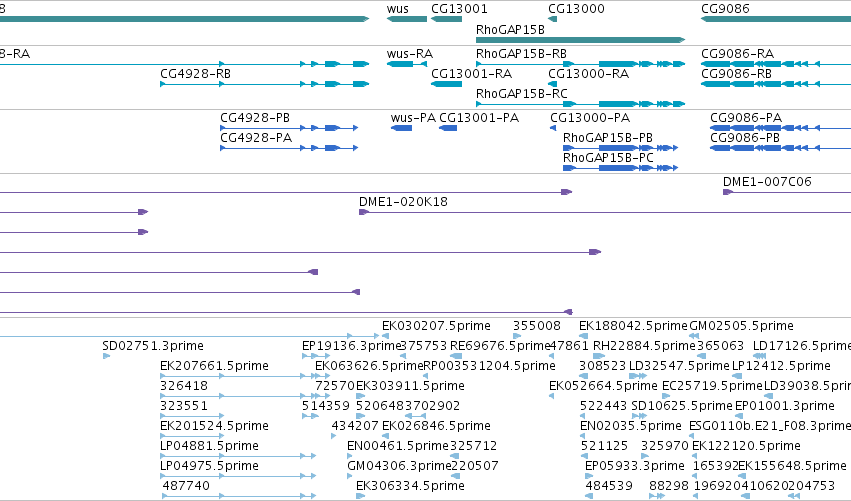Select transcript CG13000-RA
This screenshot has width=851, height=501.
[588, 74]
